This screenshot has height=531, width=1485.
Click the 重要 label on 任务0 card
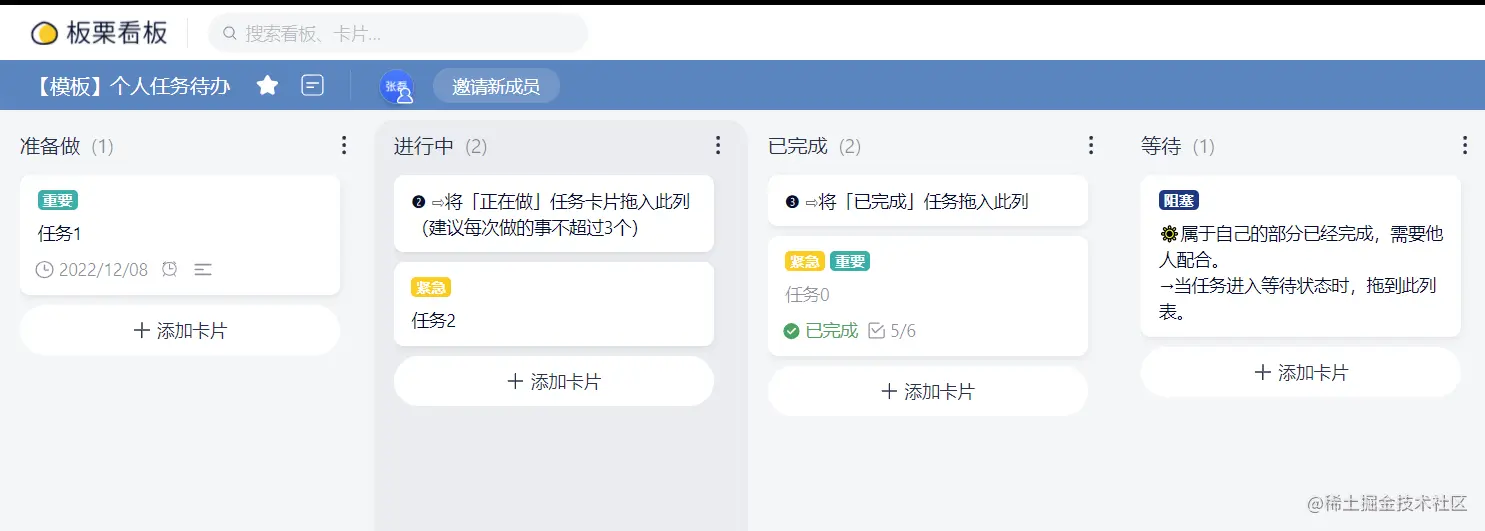pos(850,261)
